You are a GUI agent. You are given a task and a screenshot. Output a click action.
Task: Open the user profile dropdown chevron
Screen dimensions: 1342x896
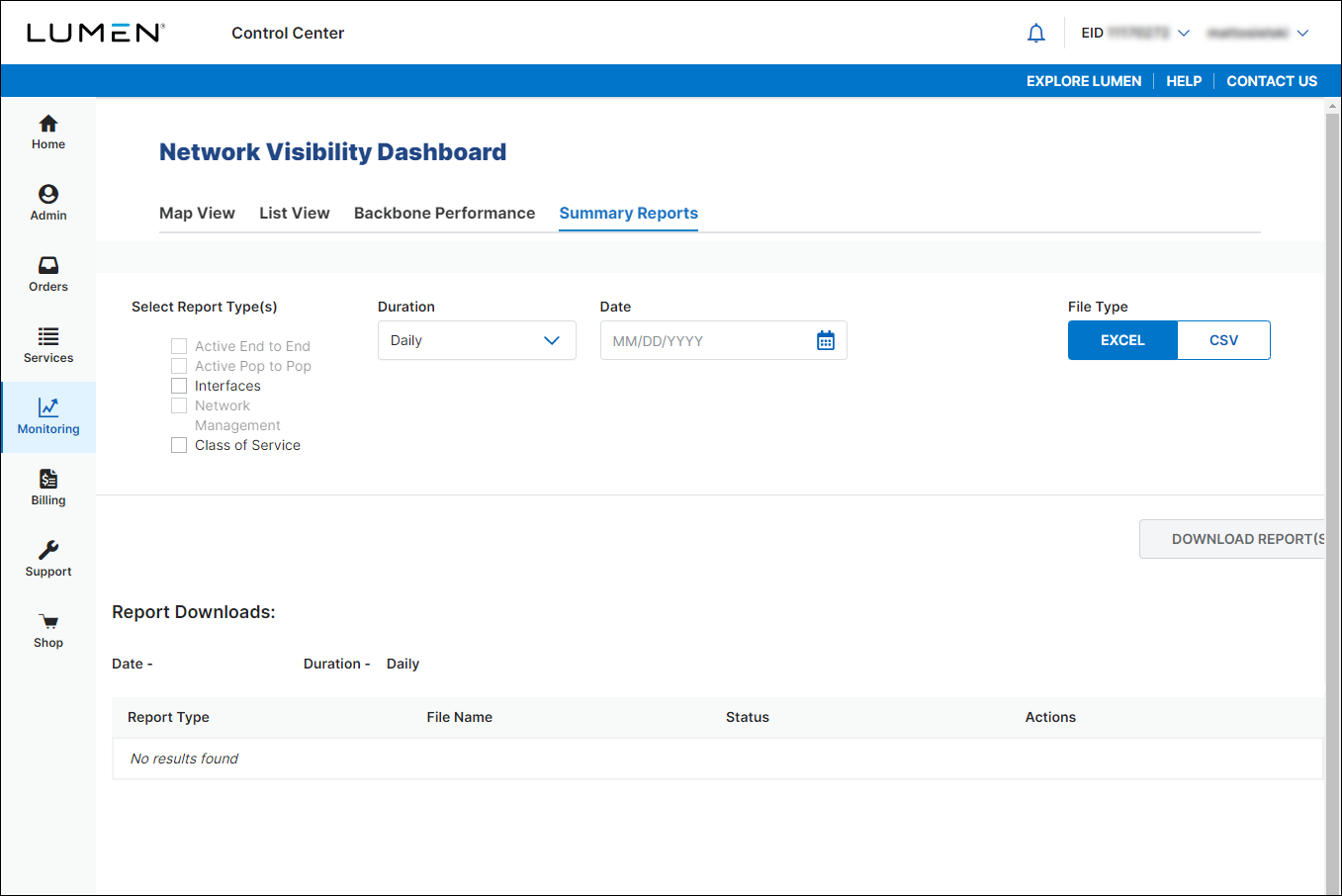(1302, 33)
